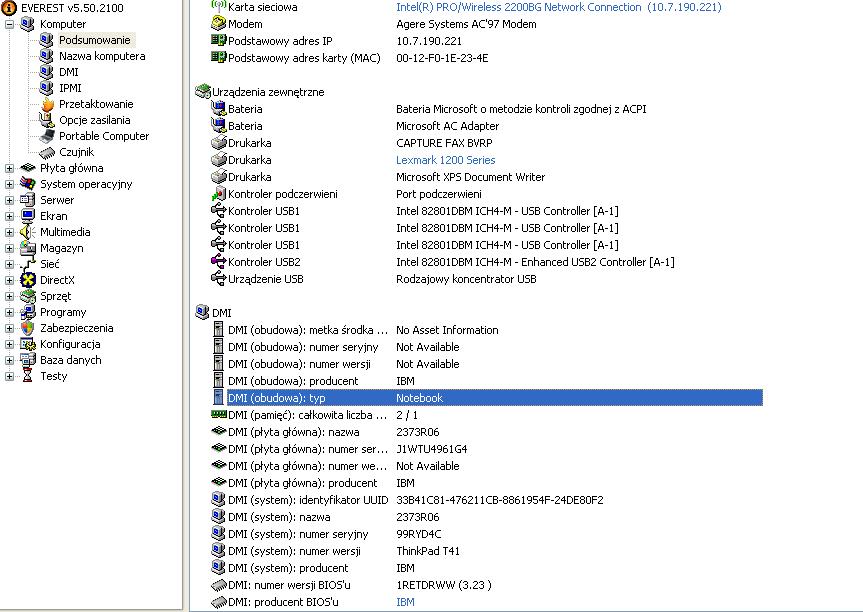Select the Kontroler USB2 row
The image size is (863, 612).
478,262
